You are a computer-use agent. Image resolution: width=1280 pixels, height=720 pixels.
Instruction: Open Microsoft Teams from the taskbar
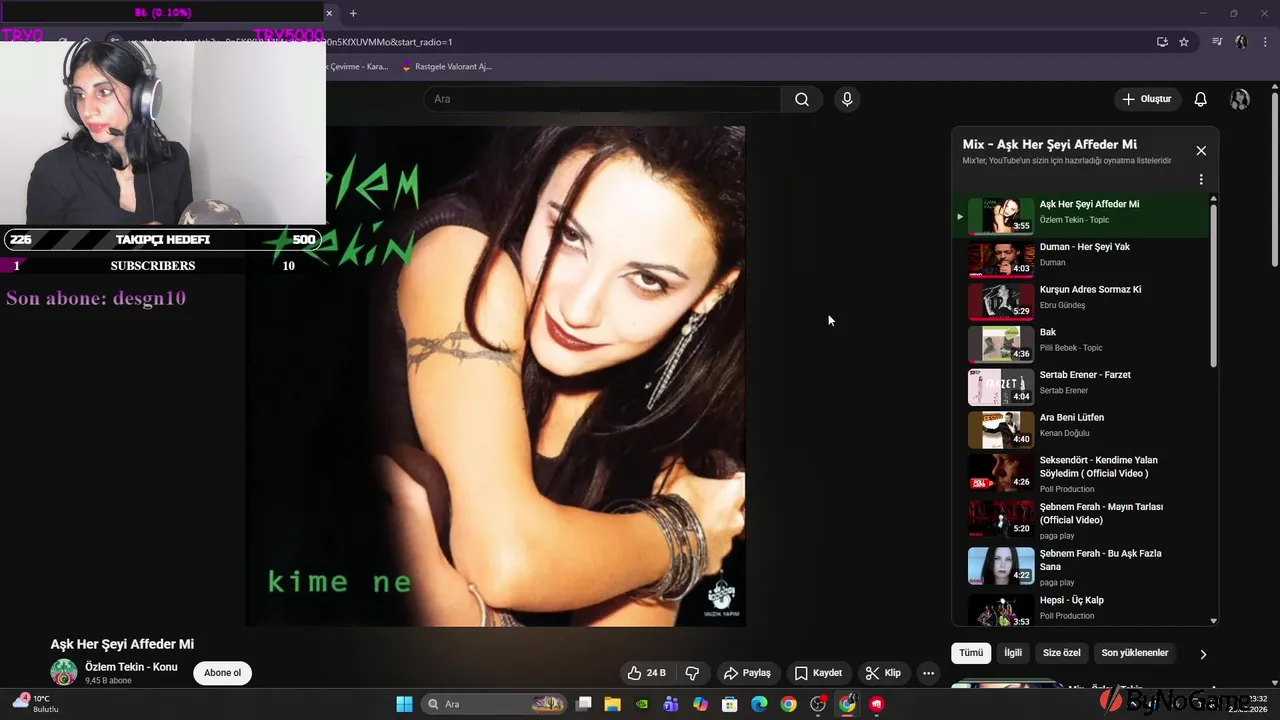[x=671, y=704]
